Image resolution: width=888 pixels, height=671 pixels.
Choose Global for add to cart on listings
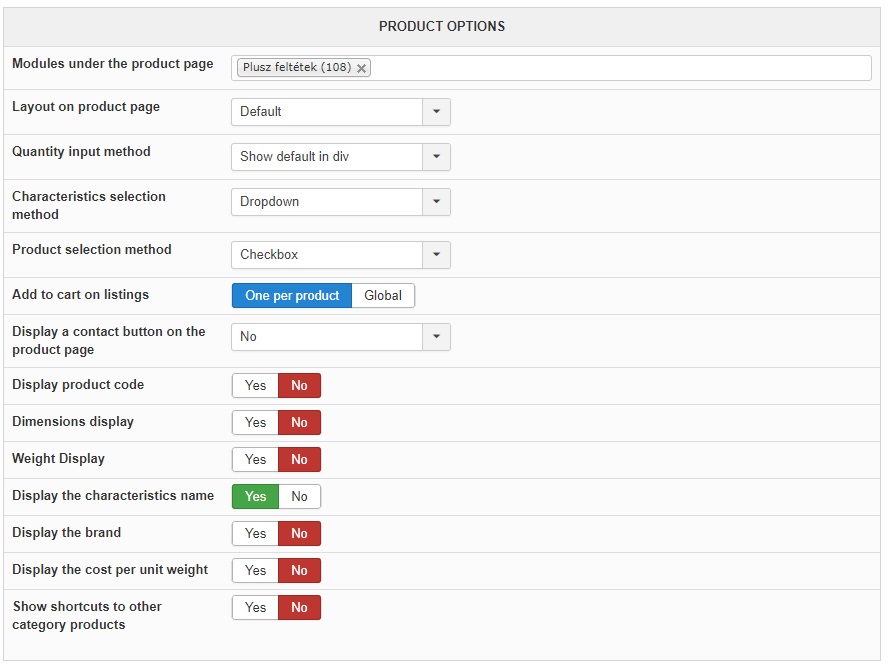tap(383, 296)
